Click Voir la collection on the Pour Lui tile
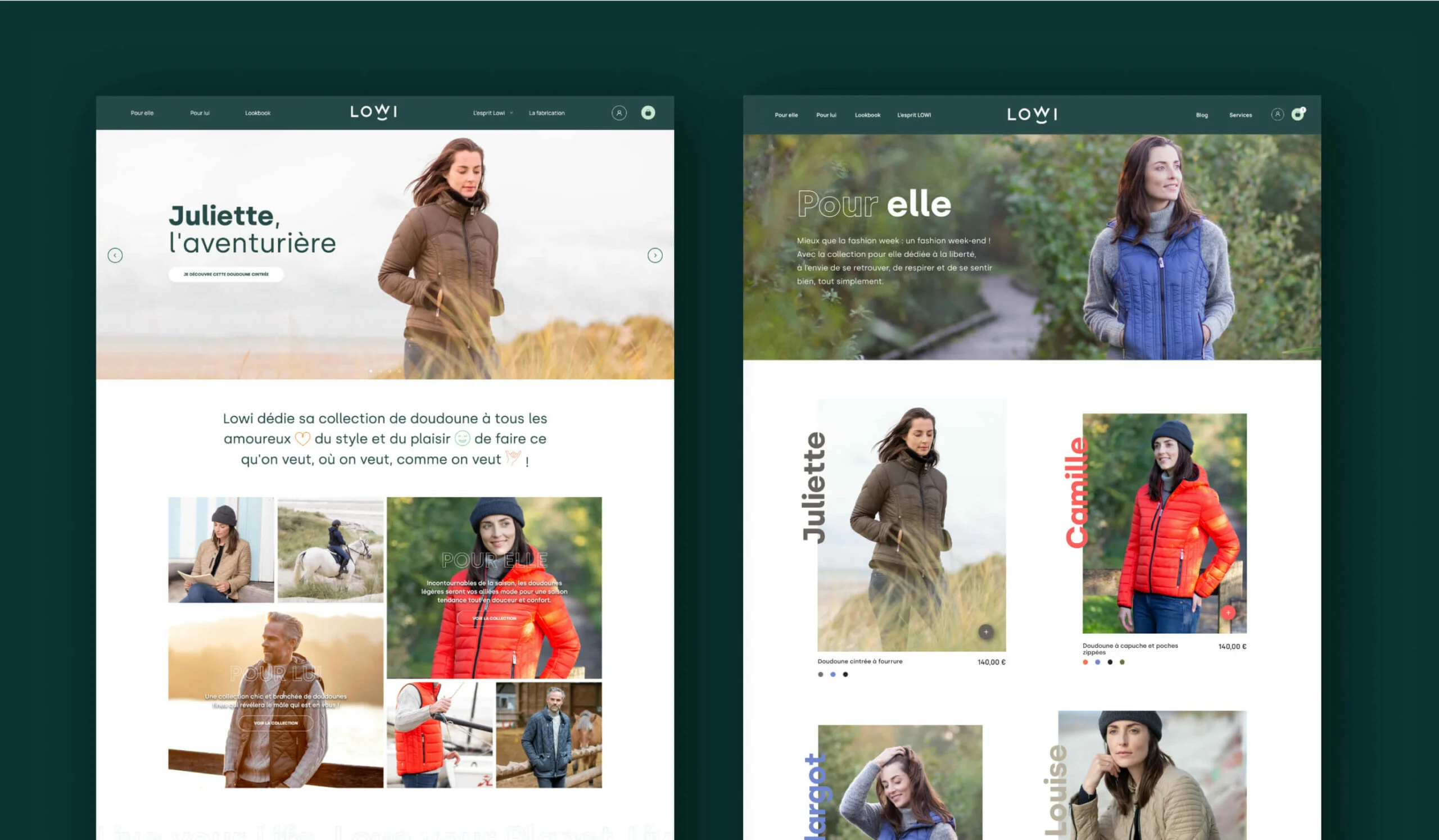Viewport: 1439px width, 840px height. click(x=276, y=723)
